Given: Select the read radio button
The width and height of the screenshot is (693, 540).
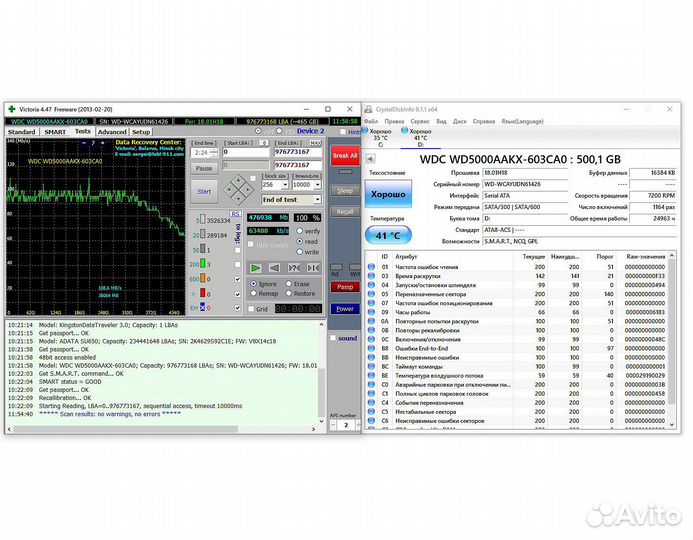Looking at the screenshot, I should pos(300,241).
